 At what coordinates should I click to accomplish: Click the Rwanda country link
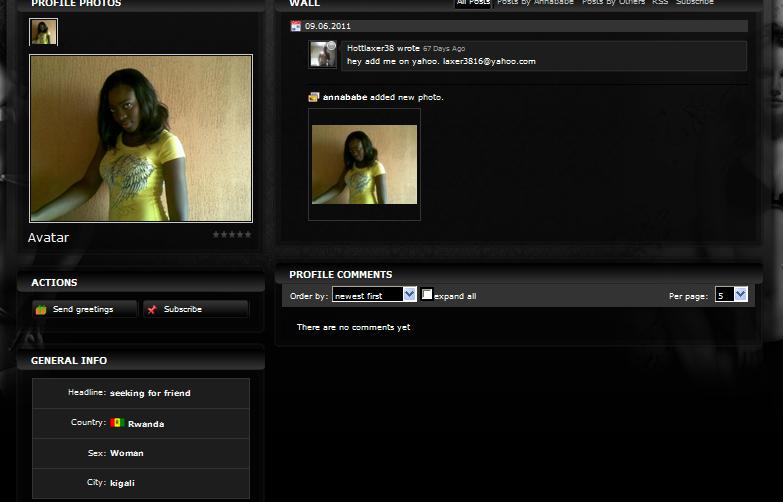[x=146, y=424]
